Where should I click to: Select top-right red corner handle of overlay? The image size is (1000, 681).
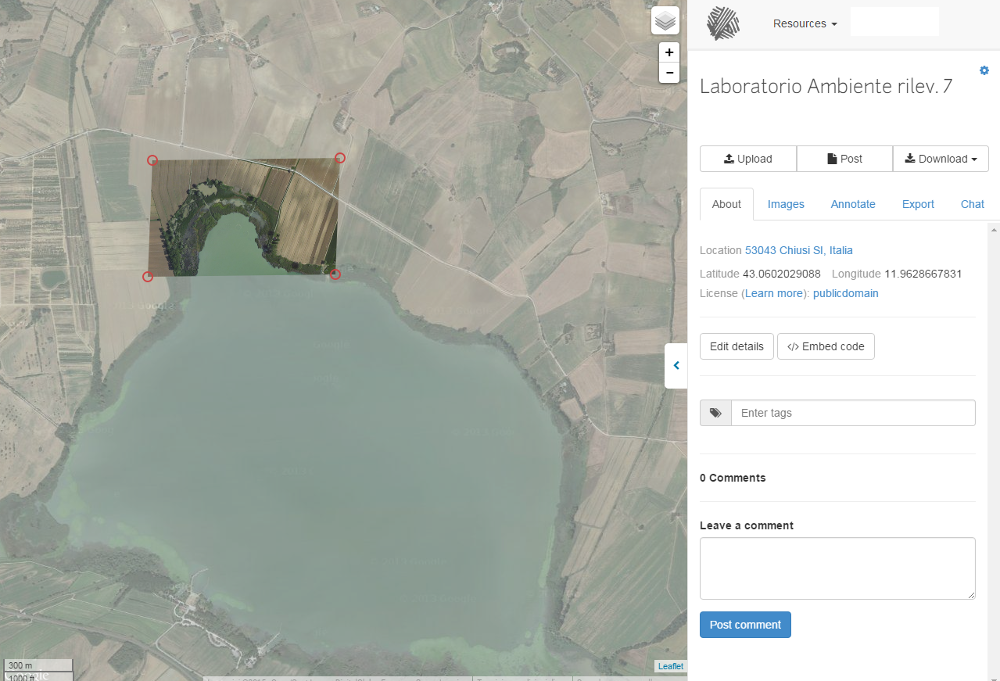(340, 157)
